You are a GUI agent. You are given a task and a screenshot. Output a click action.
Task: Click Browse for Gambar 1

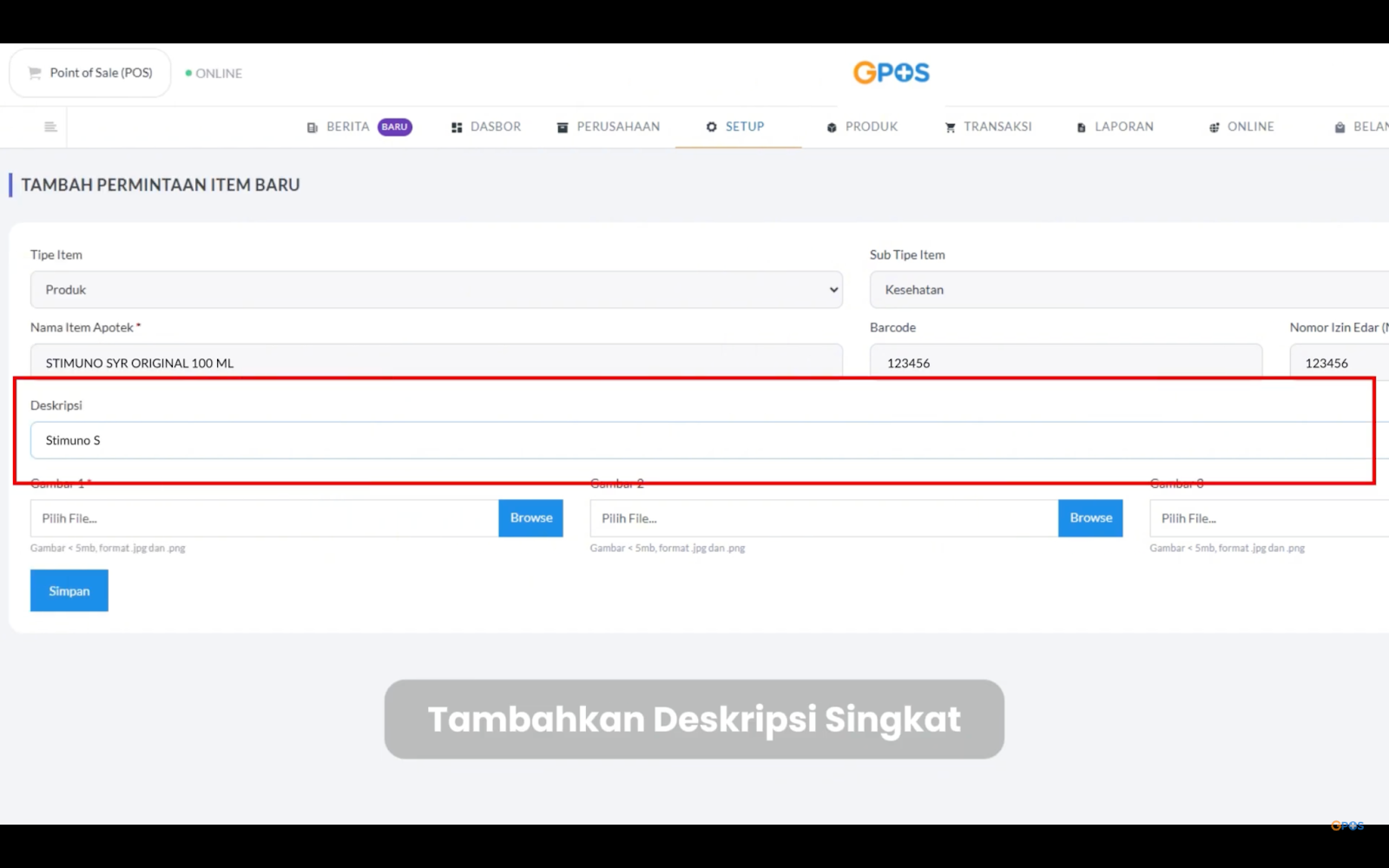coord(531,518)
